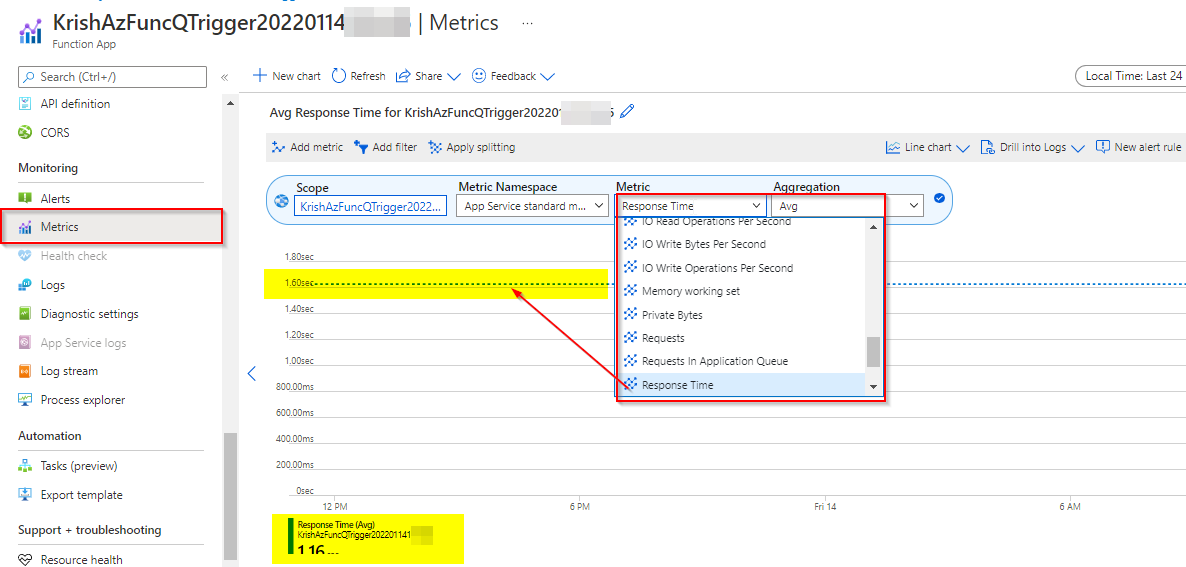
Task: Click the metric list scrollbar thumb
Action: (874, 352)
